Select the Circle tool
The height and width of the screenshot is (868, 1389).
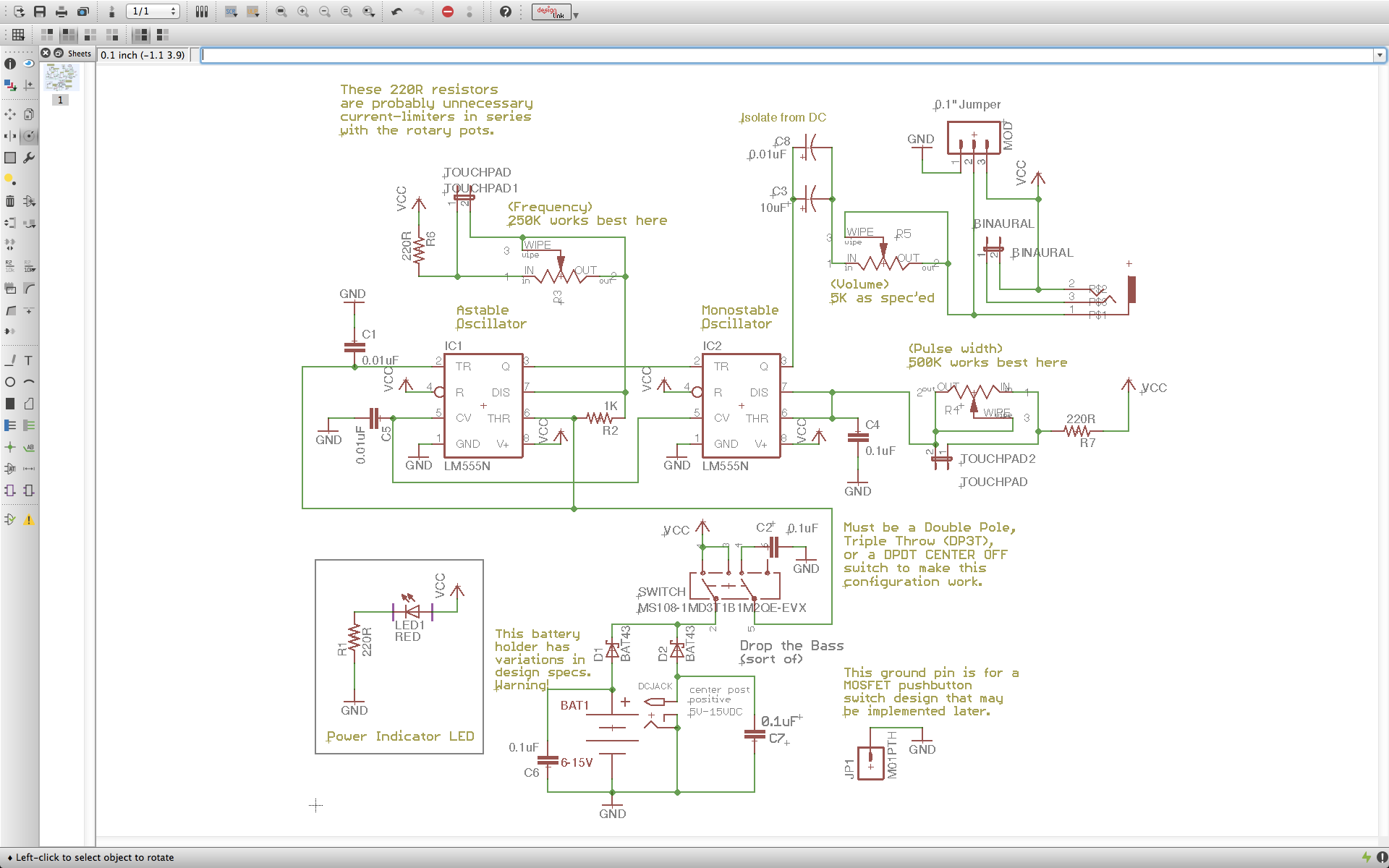(x=10, y=382)
